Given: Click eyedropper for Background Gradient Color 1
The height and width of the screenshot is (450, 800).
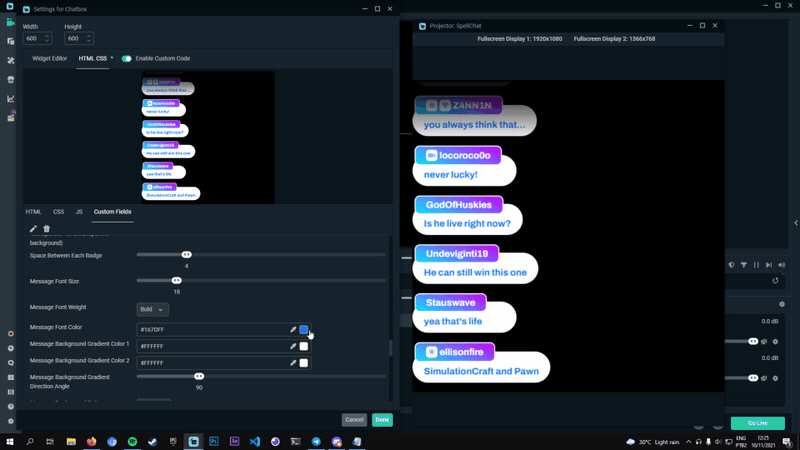Looking at the screenshot, I should click(293, 346).
